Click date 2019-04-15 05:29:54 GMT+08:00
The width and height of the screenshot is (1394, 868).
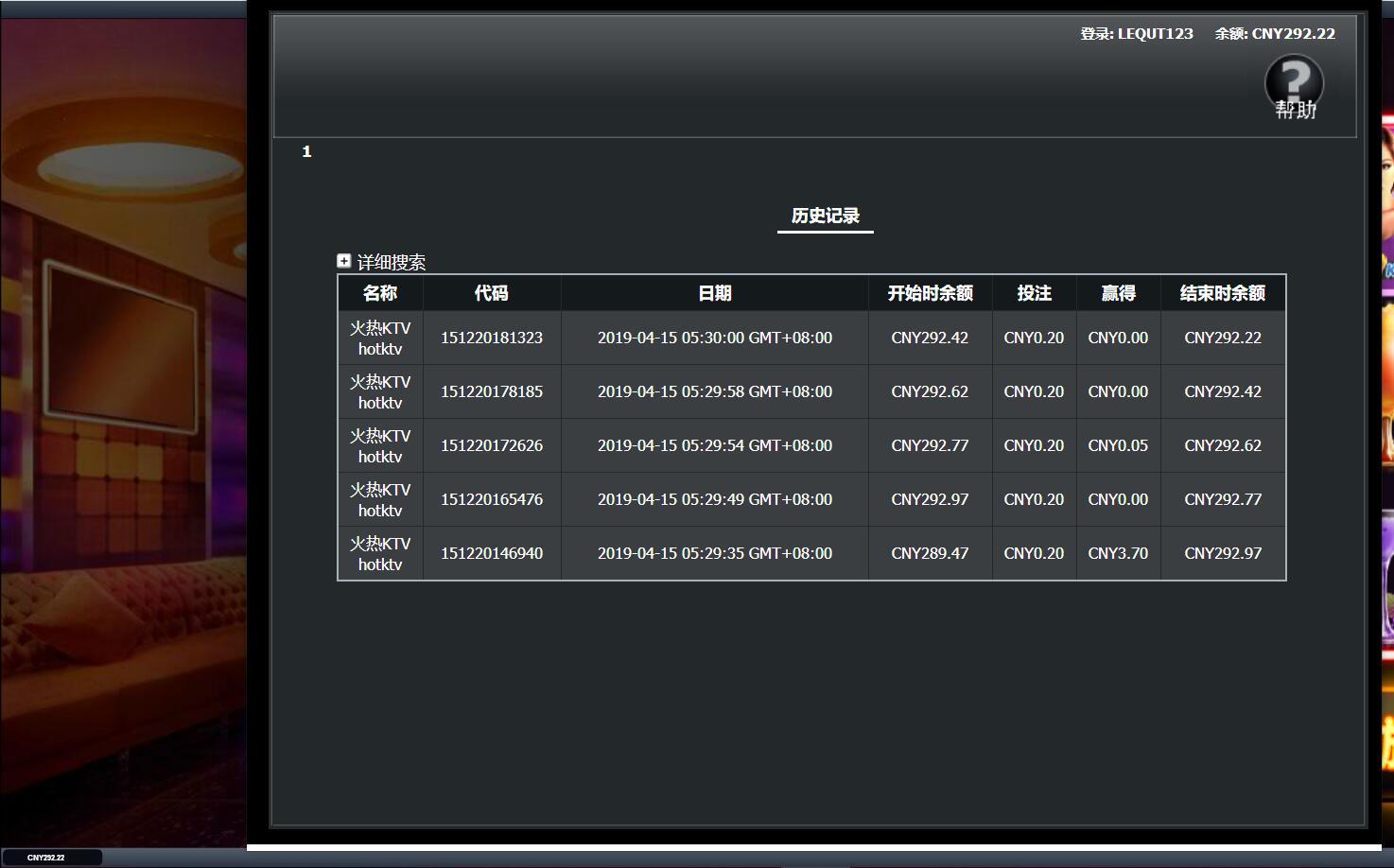(x=715, y=445)
